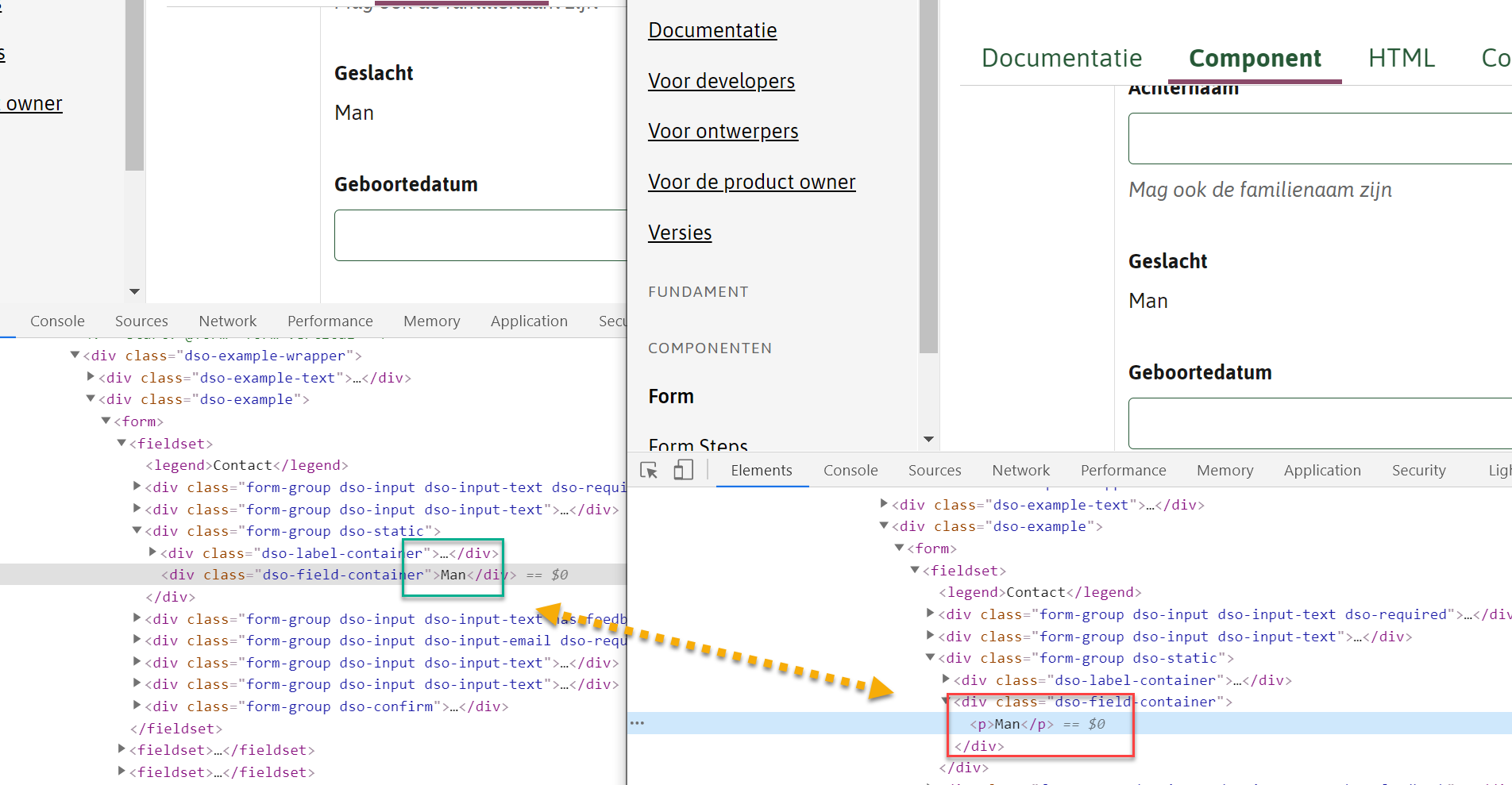1512x785 pixels.
Task: Expand the form-group dso-confirm div
Action: (137, 705)
